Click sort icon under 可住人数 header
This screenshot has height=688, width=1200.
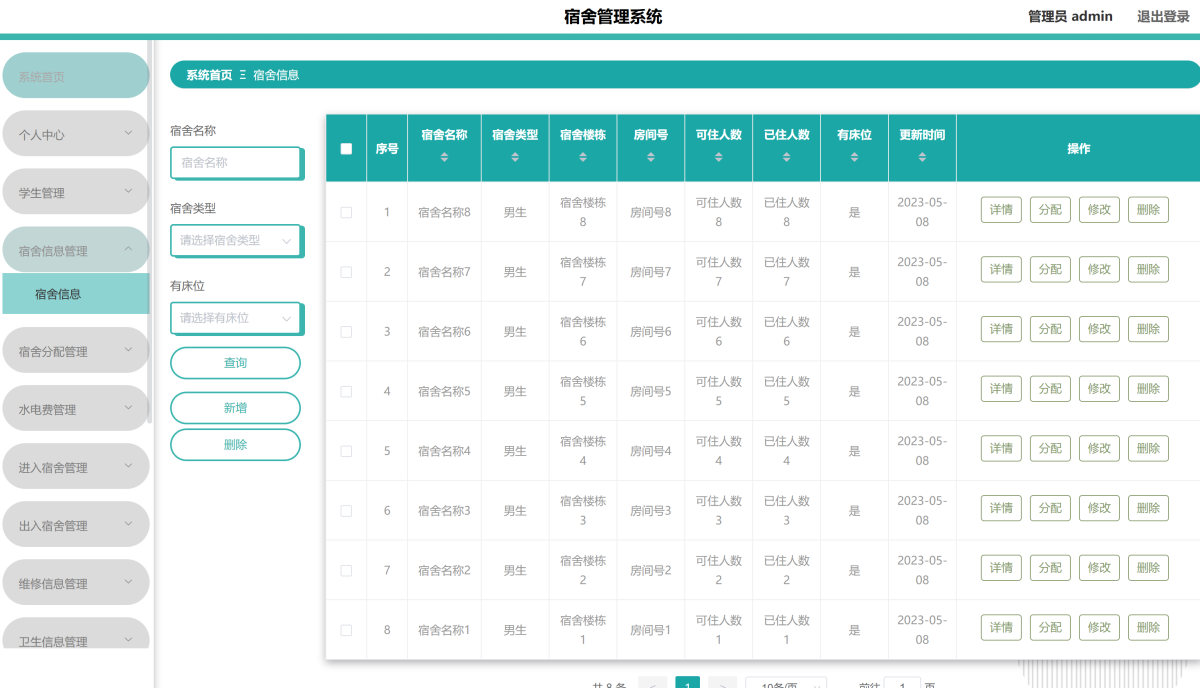[718, 158]
